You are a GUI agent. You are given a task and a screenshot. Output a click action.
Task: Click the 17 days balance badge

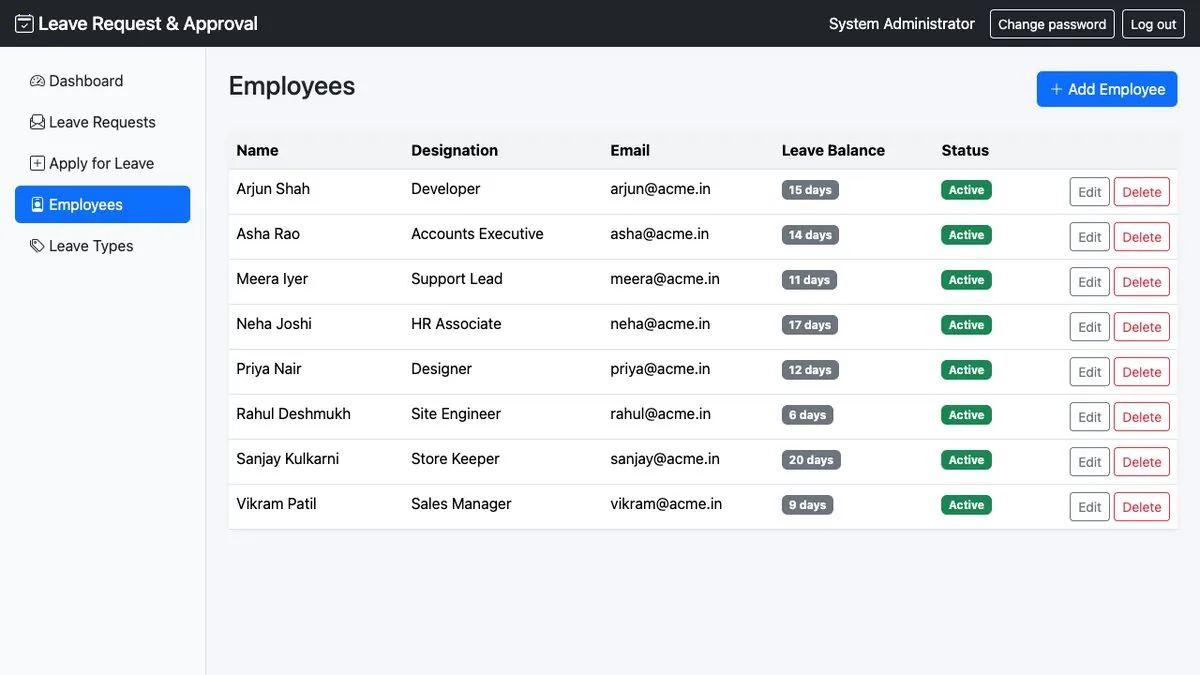click(810, 325)
